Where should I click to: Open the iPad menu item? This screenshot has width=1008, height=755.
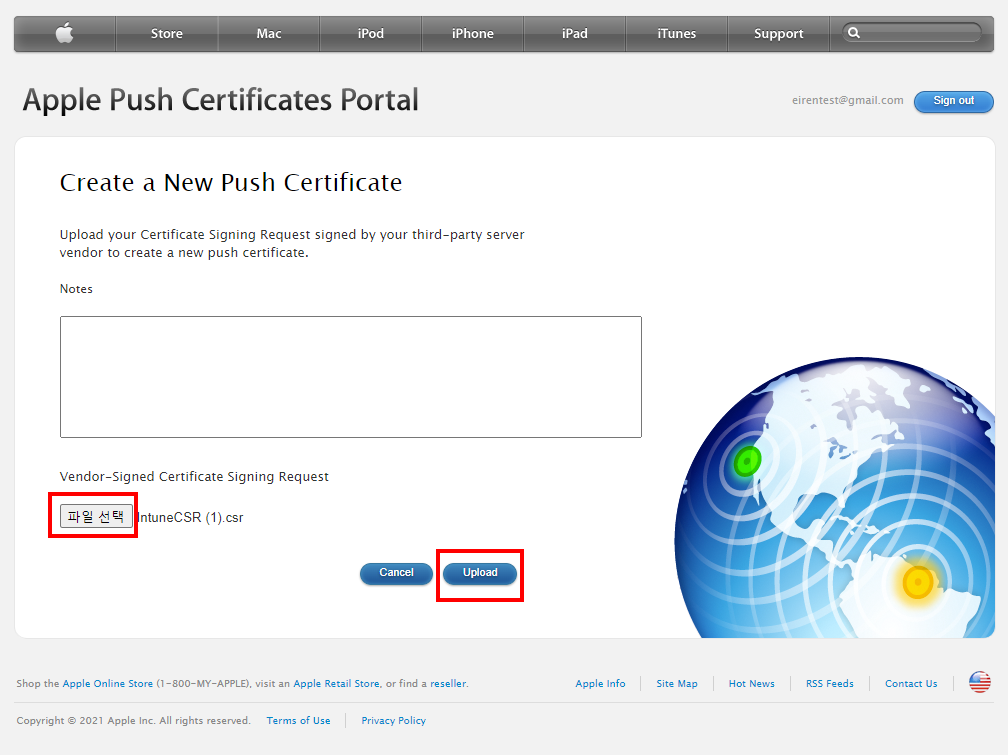coord(574,33)
